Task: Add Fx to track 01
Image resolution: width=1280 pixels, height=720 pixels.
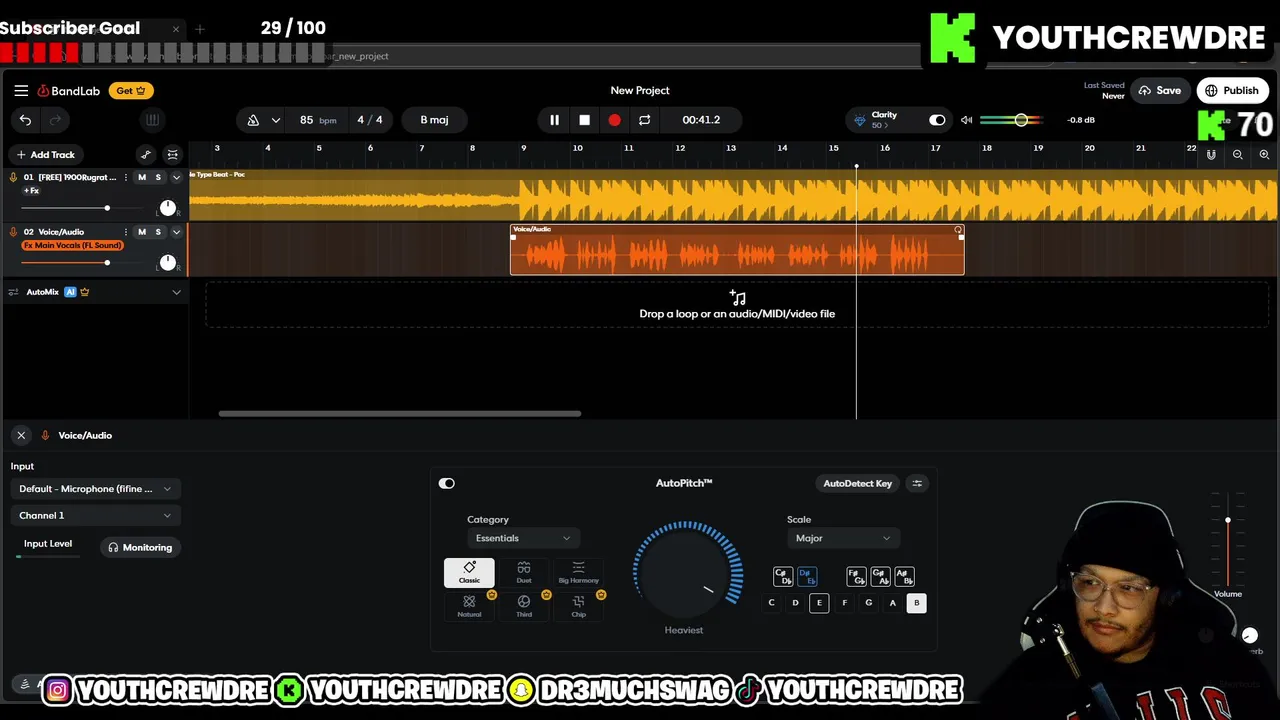Action: (x=31, y=190)
